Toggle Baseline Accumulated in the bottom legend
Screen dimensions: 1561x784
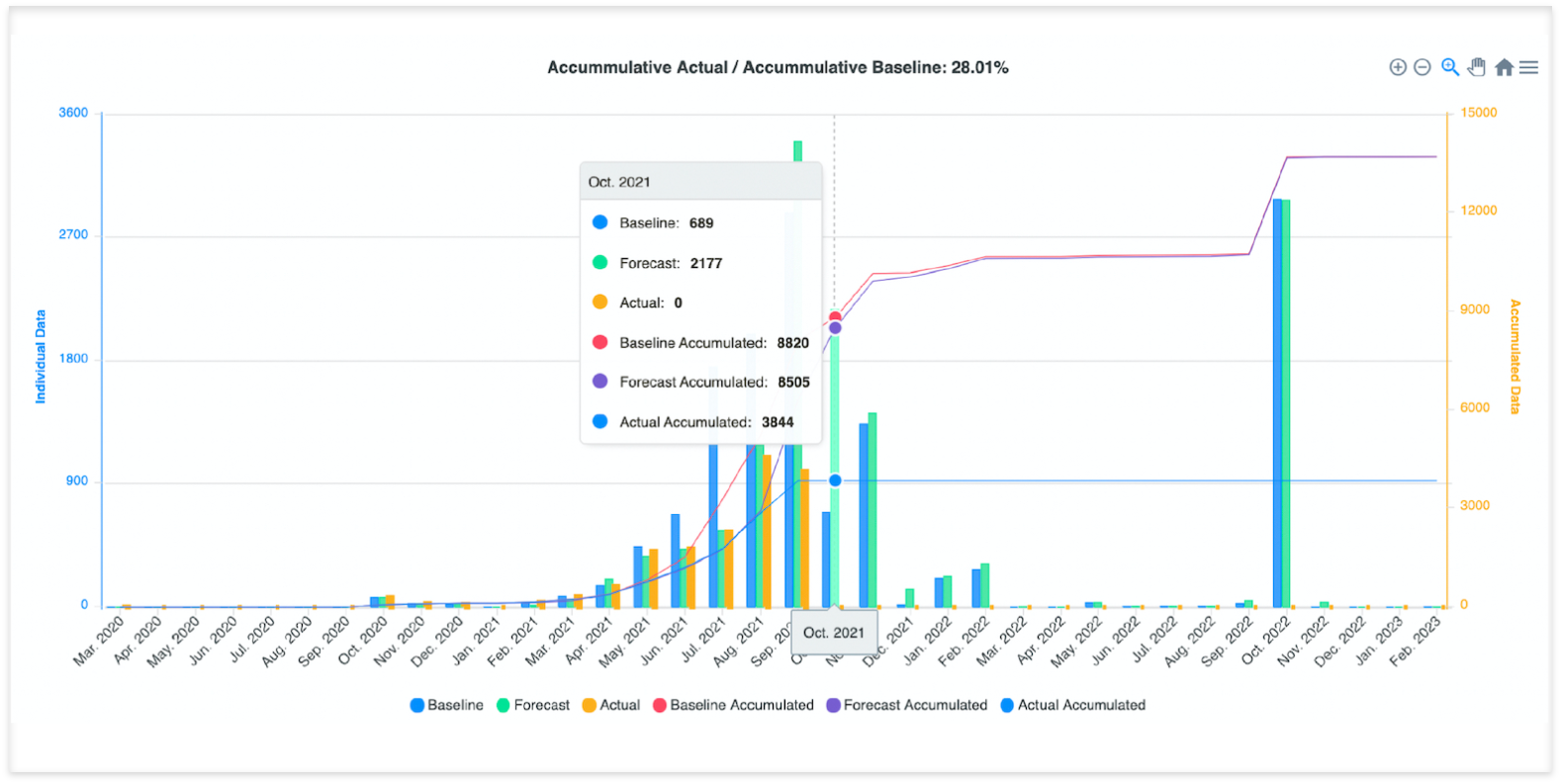pos(733,705)
